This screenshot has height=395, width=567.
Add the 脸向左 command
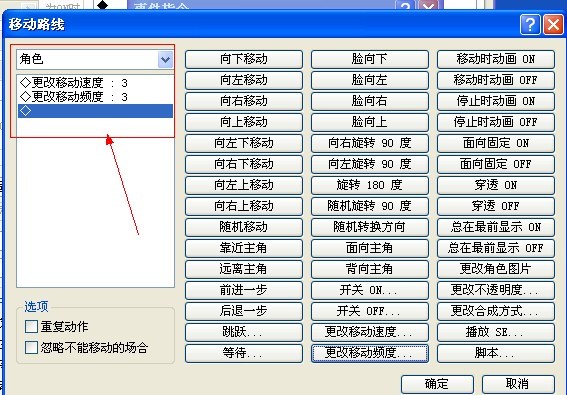[x=370, y=80]
